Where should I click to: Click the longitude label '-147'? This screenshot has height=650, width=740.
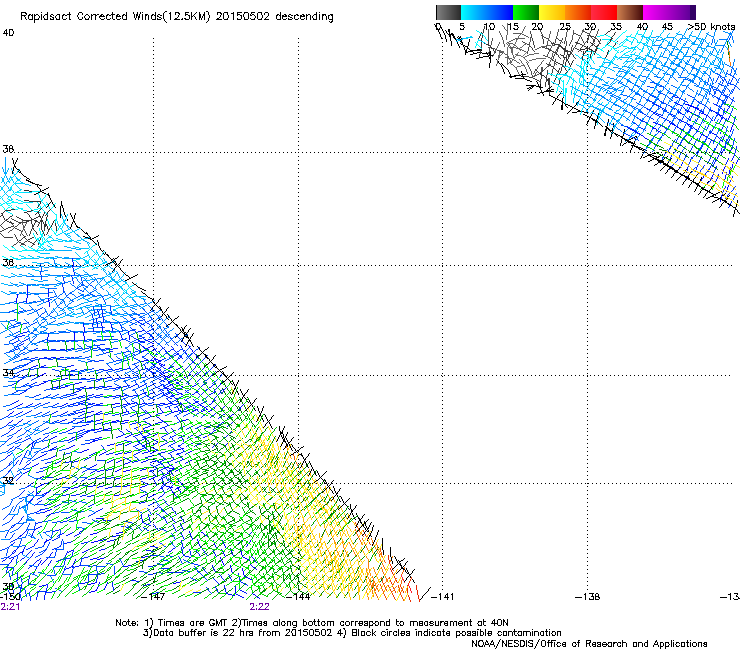point(153,597)
